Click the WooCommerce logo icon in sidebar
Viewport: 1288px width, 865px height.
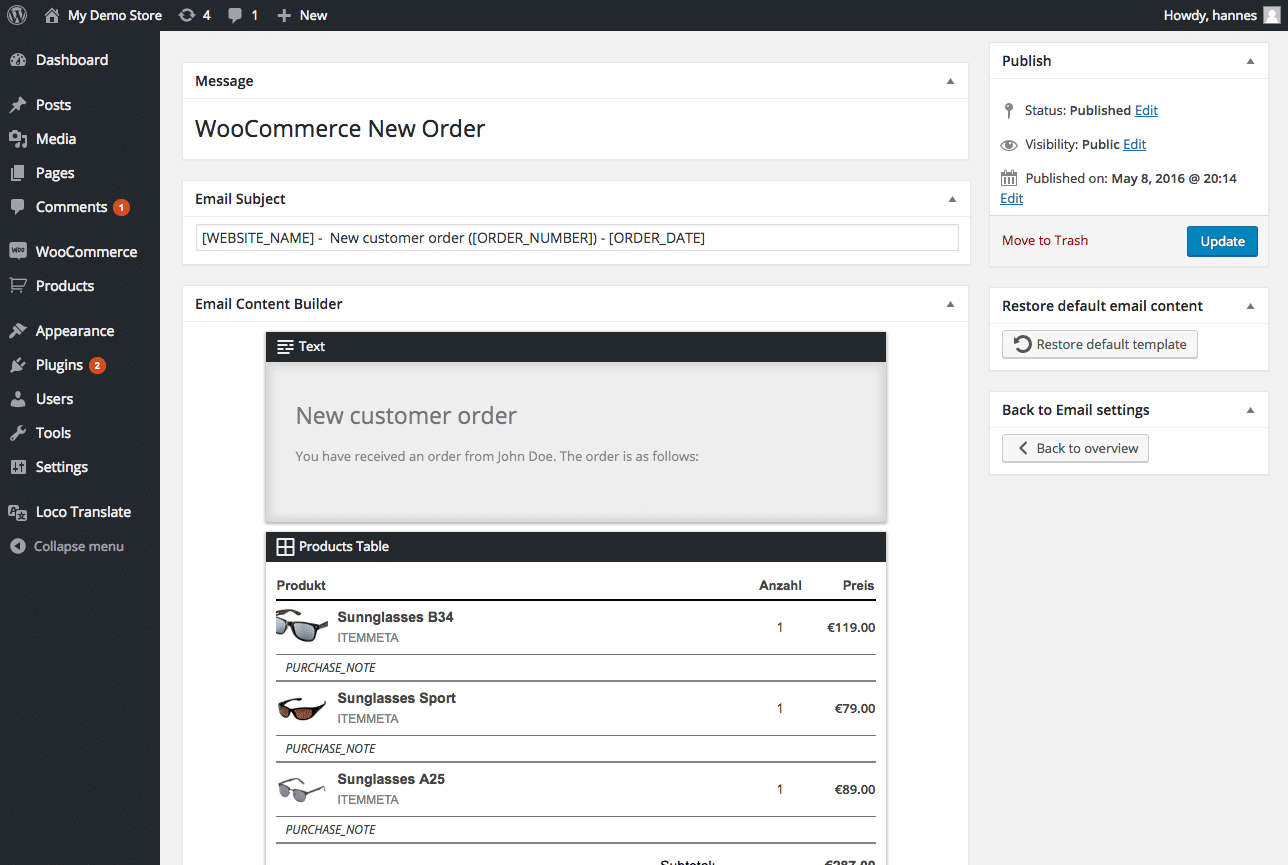point(18,252)
